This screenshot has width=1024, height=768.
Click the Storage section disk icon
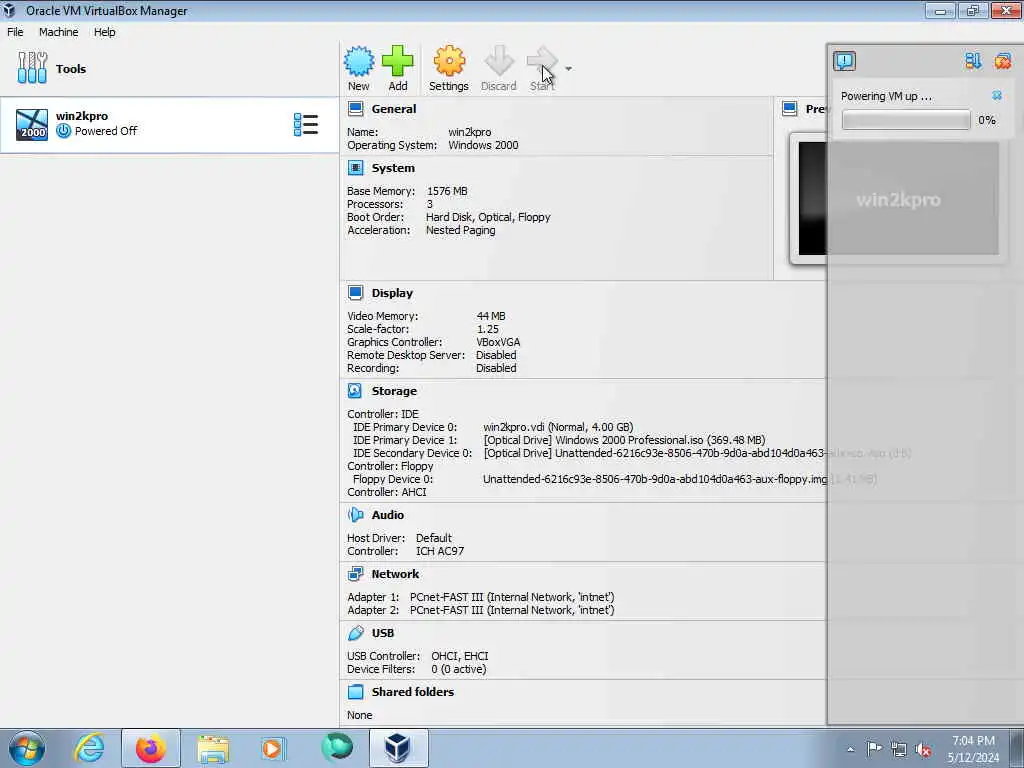pos(355,391)
